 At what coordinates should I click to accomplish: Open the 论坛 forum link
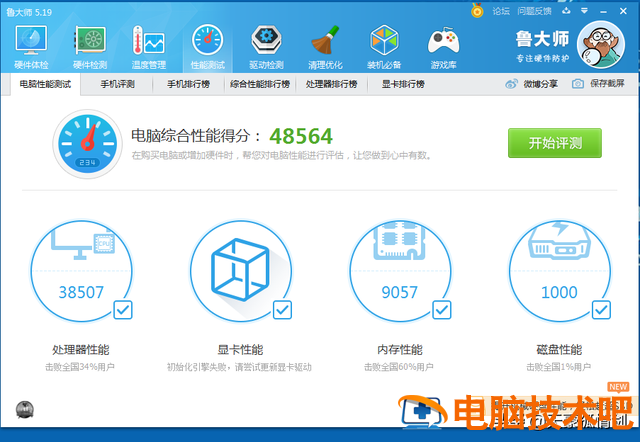point(501,11)
